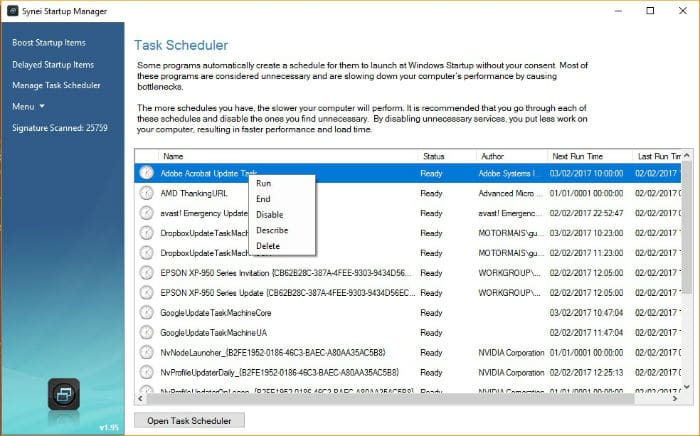Go to Manage Task Scheduler
Image resolution: width=700 pixels, height=436 pixels.
(x=56, y=85)
